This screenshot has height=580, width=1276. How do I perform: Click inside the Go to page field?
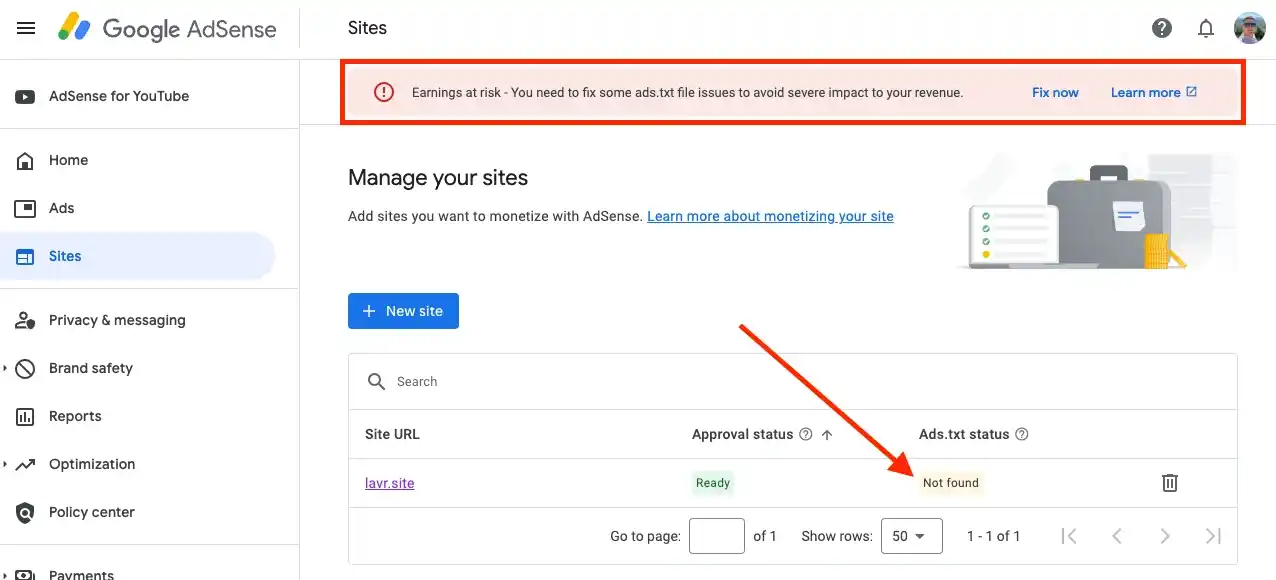click(716, 536)
